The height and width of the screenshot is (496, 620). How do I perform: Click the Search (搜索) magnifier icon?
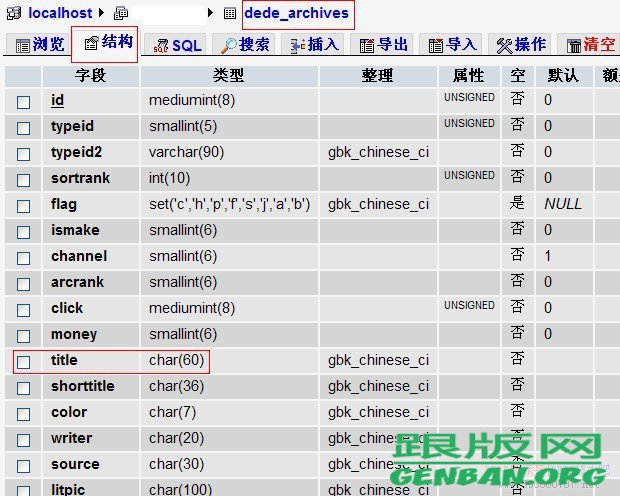(229, 45)
